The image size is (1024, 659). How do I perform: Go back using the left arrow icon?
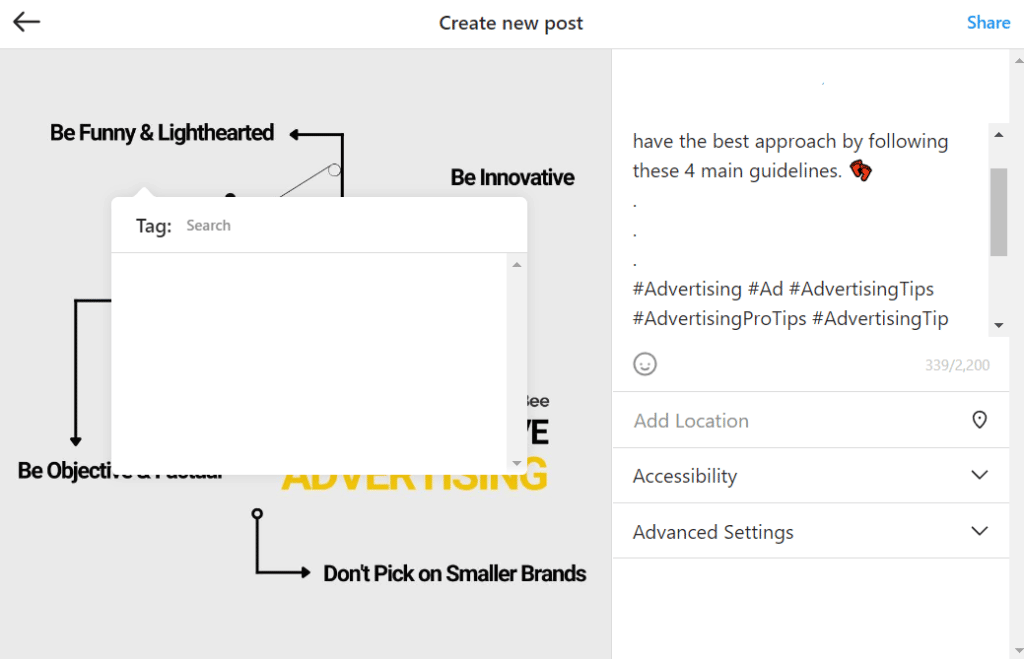pyautogui.click(x=27, y=22)
